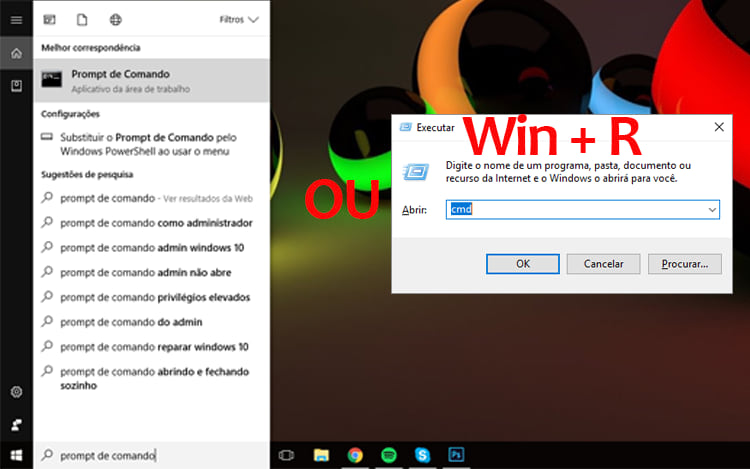750x469 pixels.
Task: Expand the Abrir combo box dropdown arrow
Action: pos(712,209)
